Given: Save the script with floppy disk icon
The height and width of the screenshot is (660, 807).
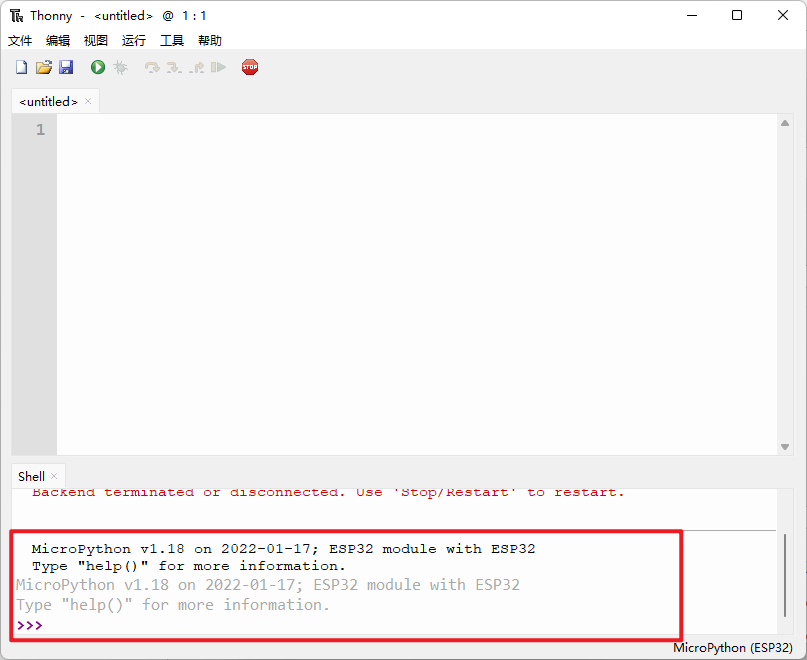Looking at the screenshot, I should pos(66,67).
